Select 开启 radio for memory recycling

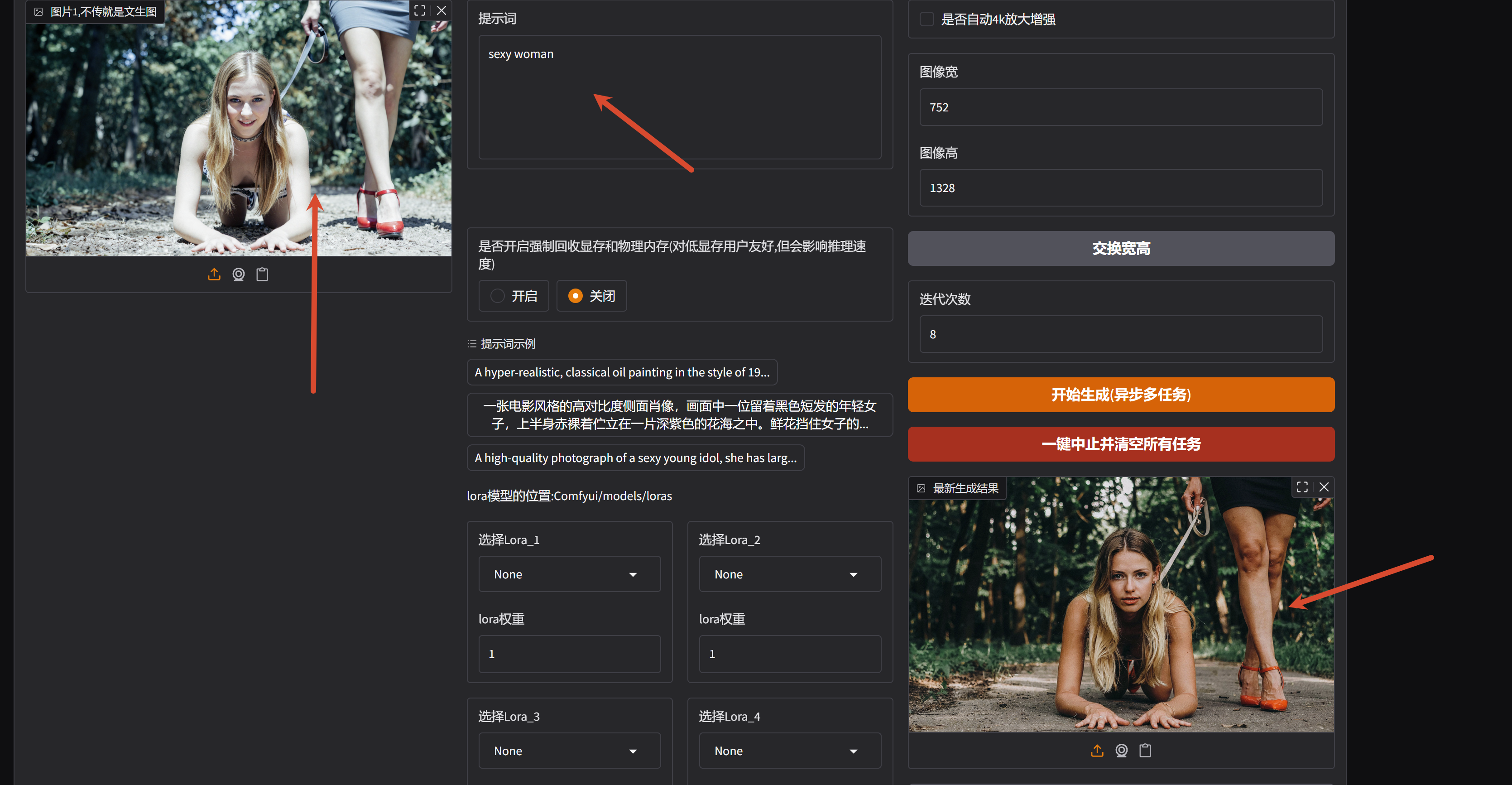tap(514, 296)
